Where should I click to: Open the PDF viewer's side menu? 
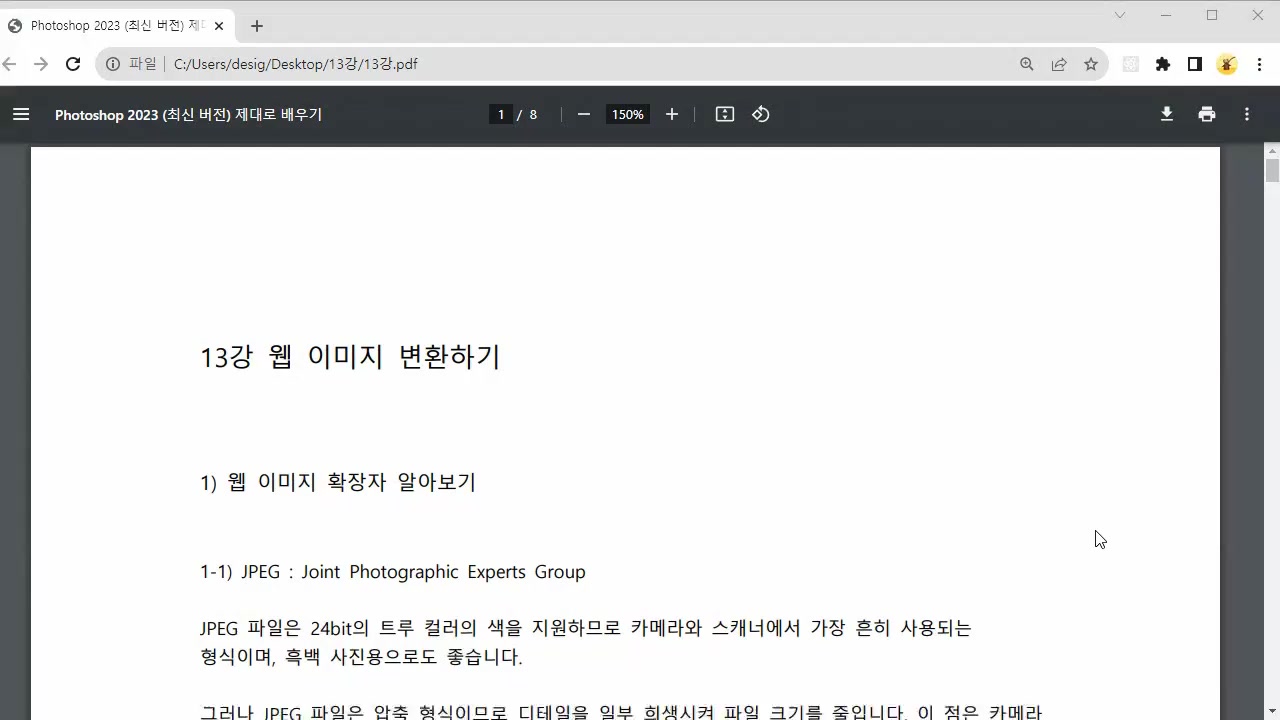pyautogui.click(x=21, y=114)
